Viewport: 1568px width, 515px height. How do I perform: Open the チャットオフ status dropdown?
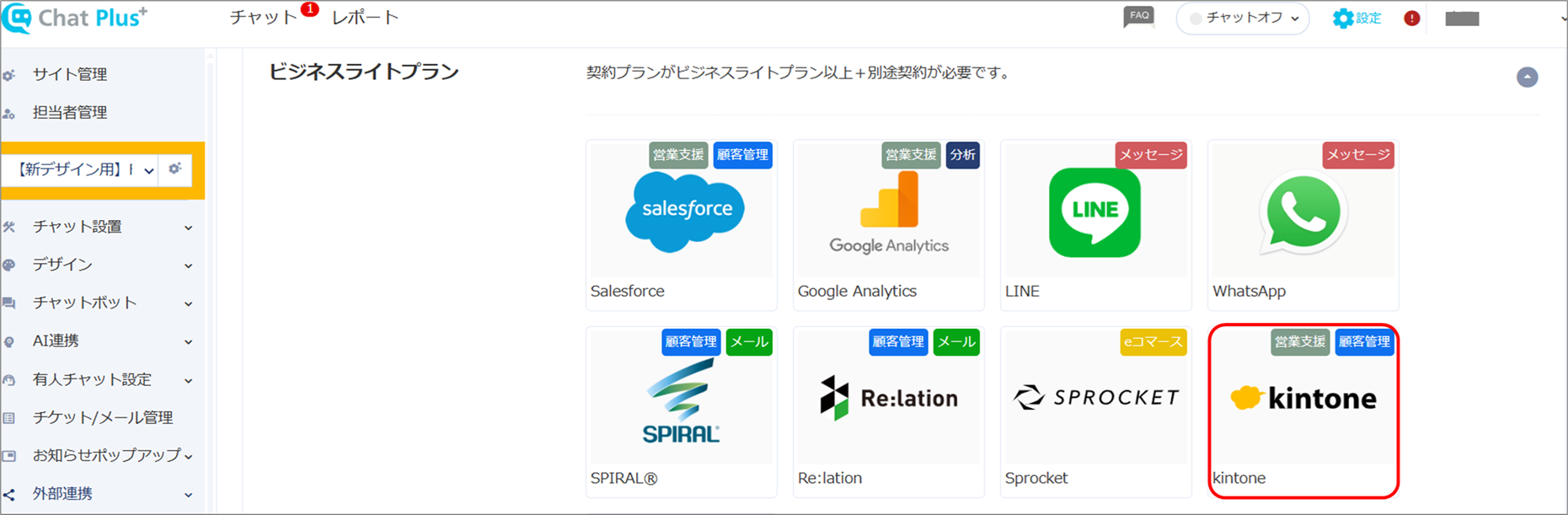(x=1243, y=18)
